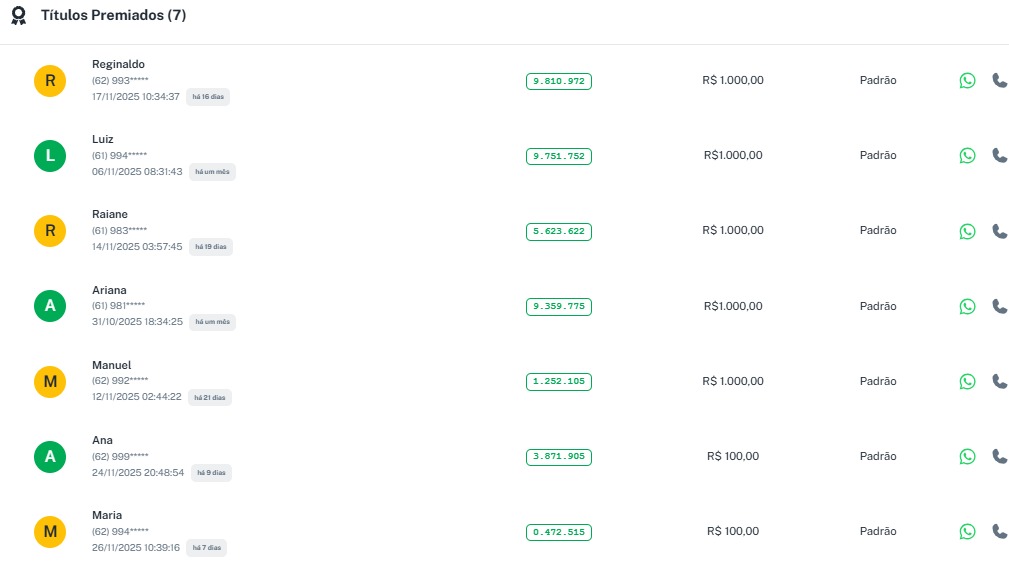
Task: Call Reginaldo using the phone icon
Action: point(999,81)
